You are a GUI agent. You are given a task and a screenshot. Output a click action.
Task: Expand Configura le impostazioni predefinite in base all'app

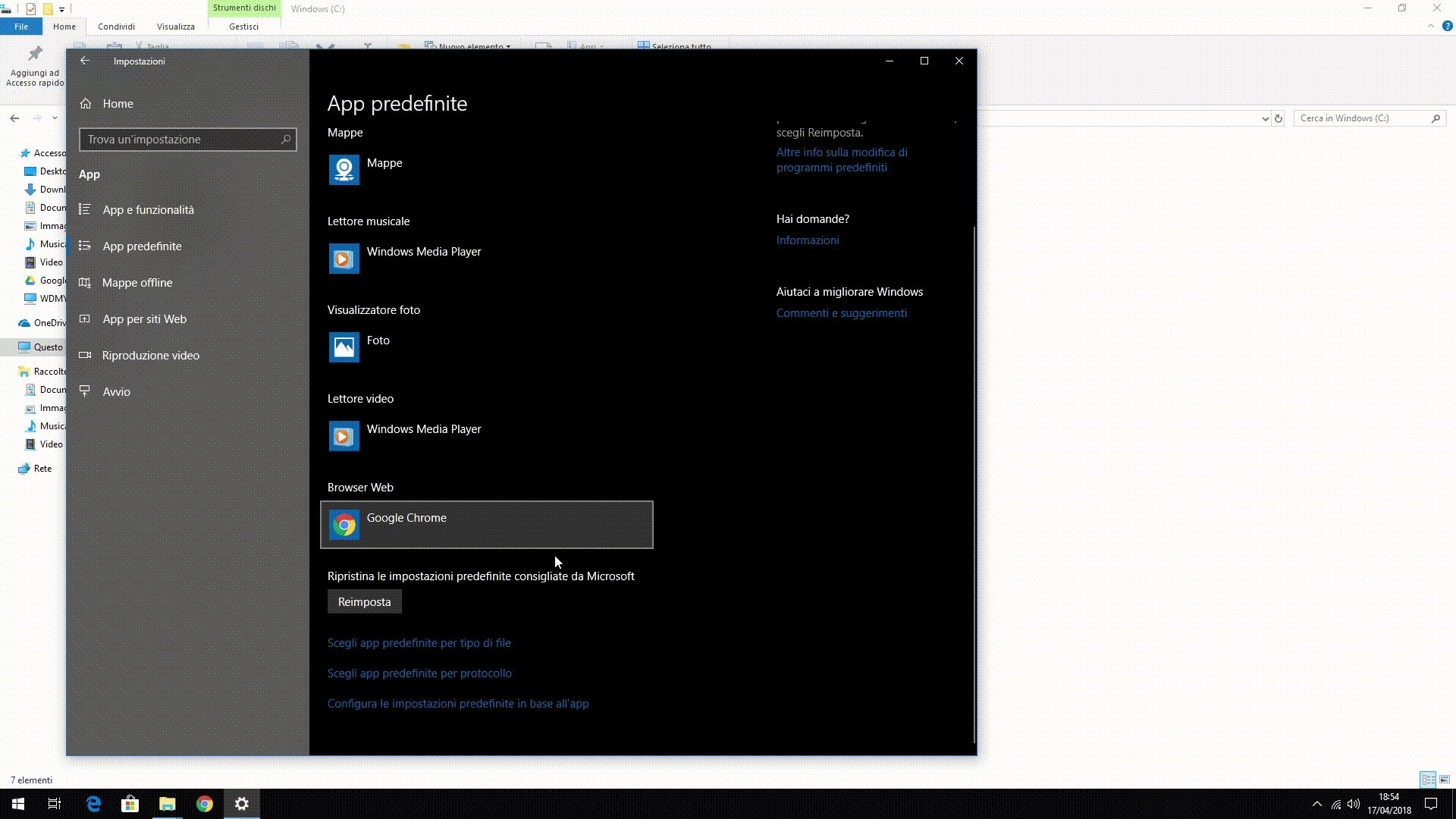click(458, 703)
